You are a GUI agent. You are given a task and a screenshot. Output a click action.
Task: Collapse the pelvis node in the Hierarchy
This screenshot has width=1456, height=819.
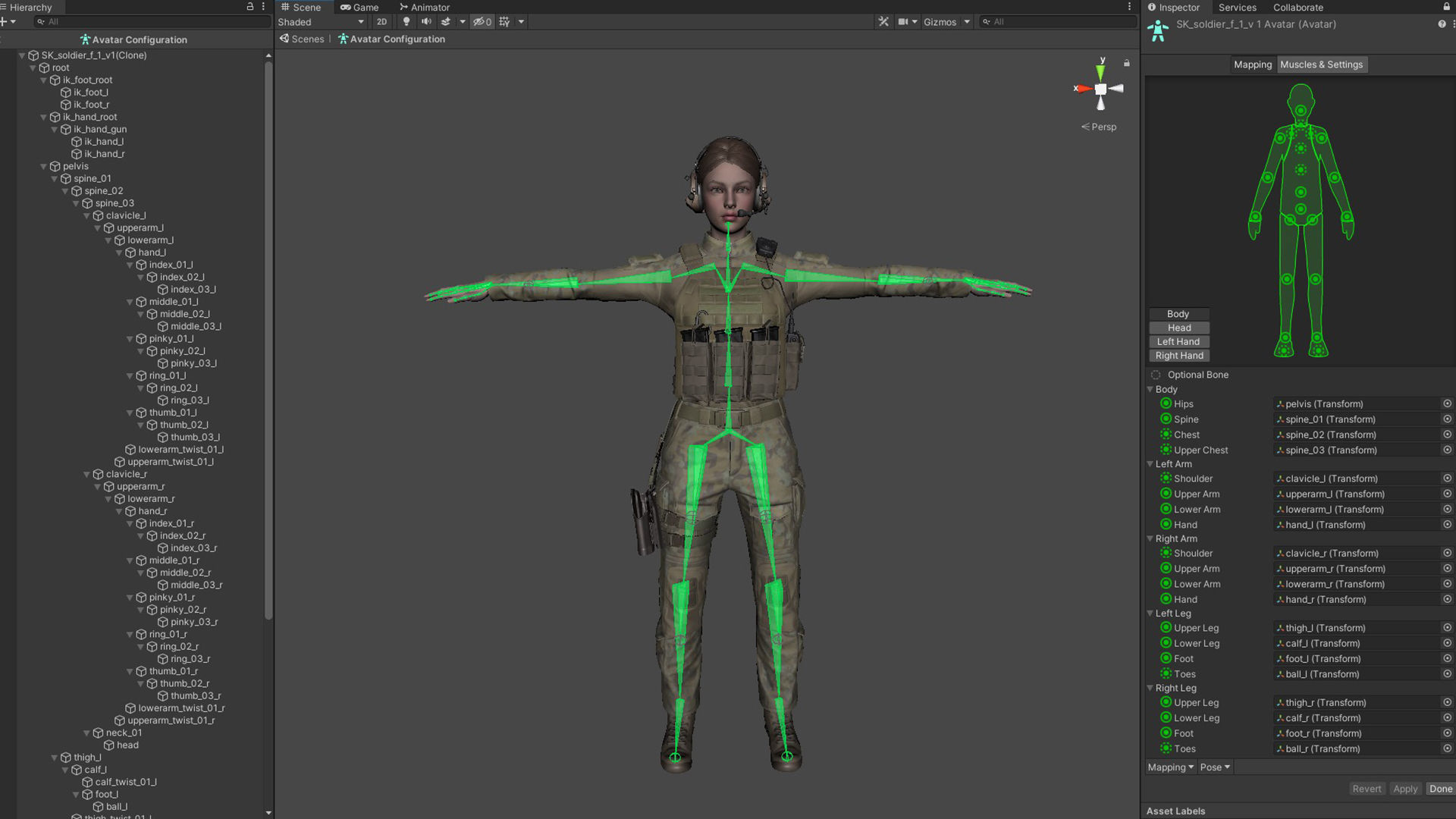(43, 165)
